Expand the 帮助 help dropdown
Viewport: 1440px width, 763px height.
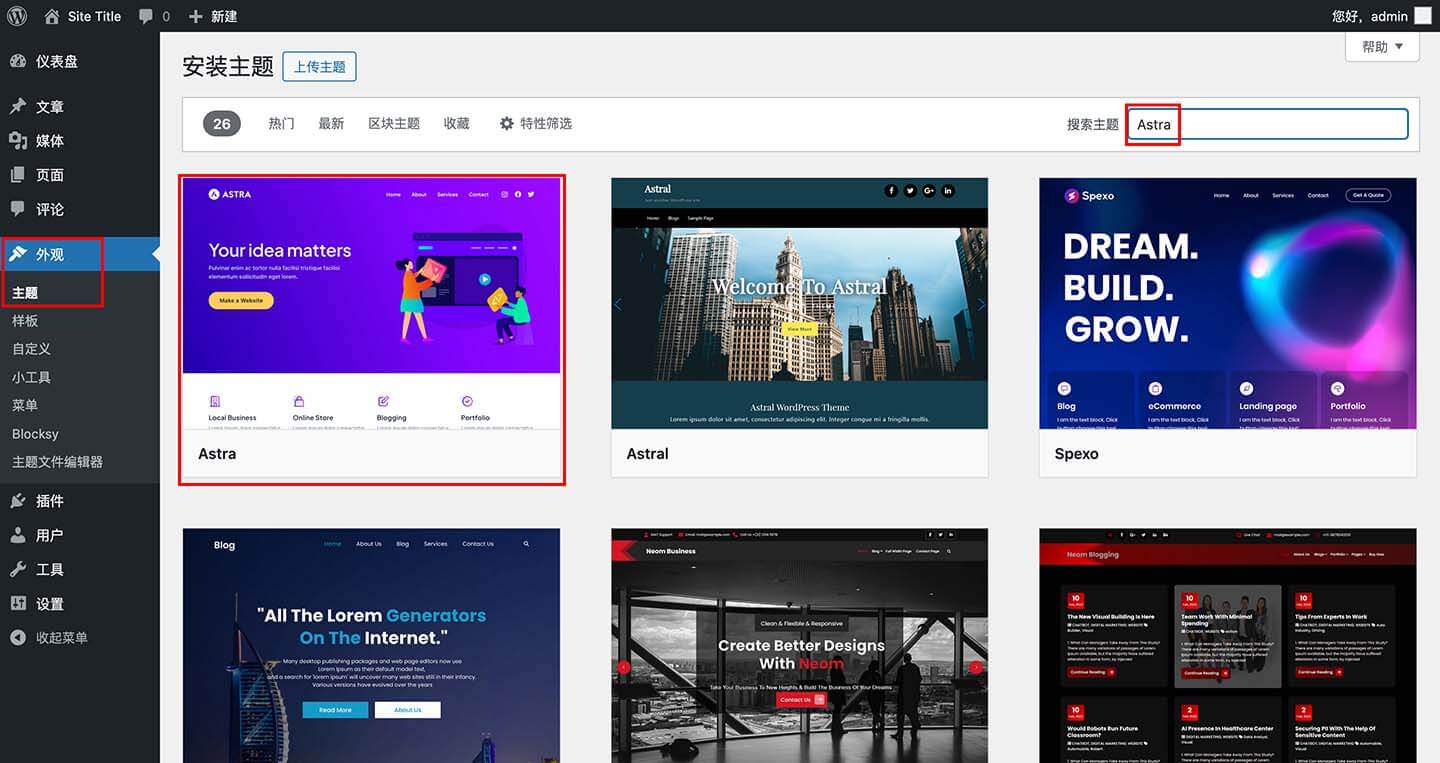tap(1383, 46)
